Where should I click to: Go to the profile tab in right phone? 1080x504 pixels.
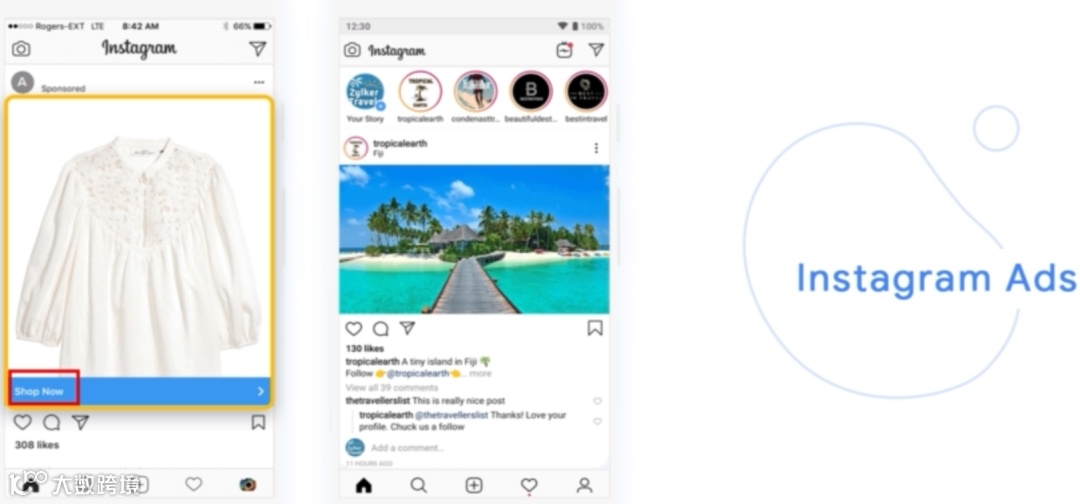584,485
